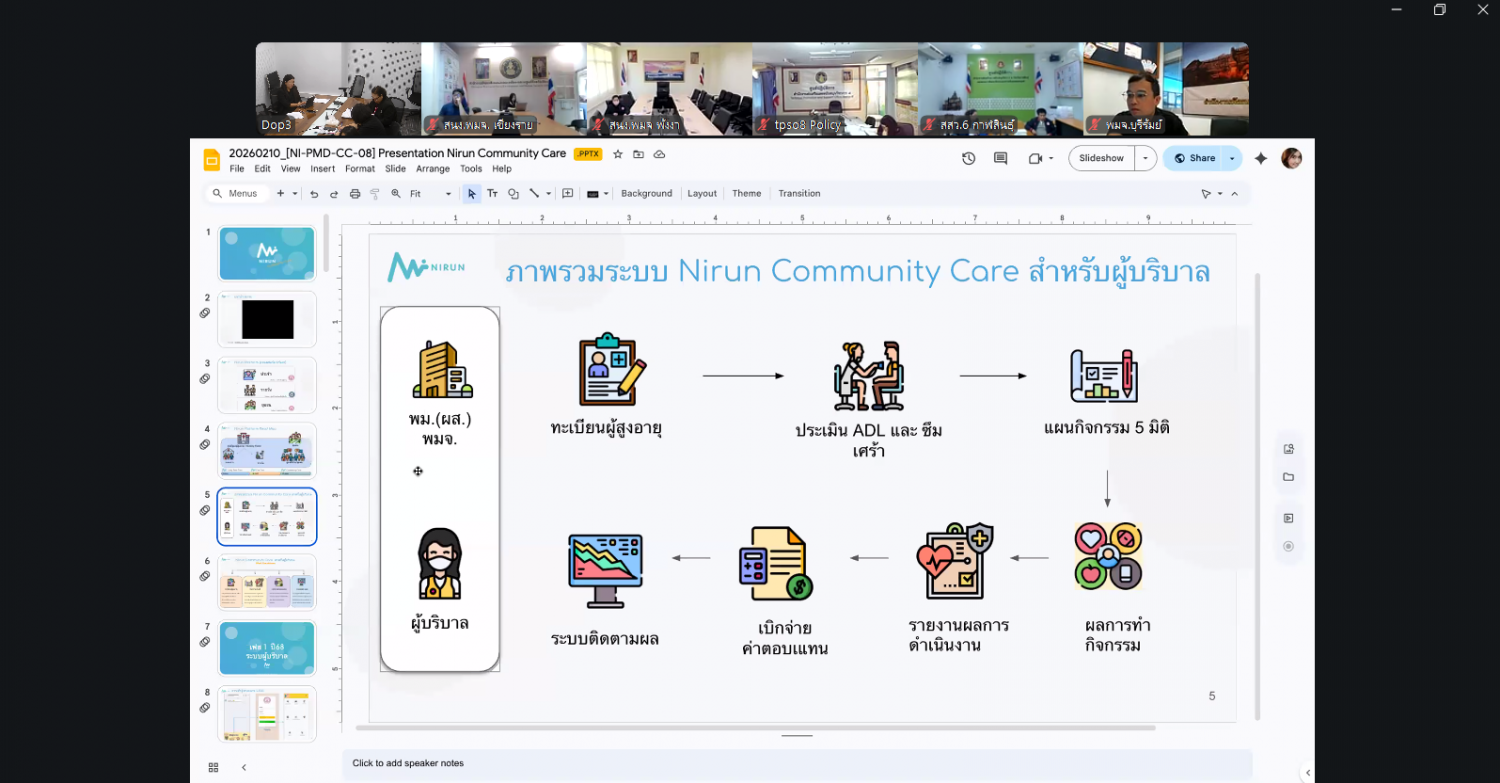Open version history clock icon
This screenshot has height=783, width=1500.
[968, 158]
